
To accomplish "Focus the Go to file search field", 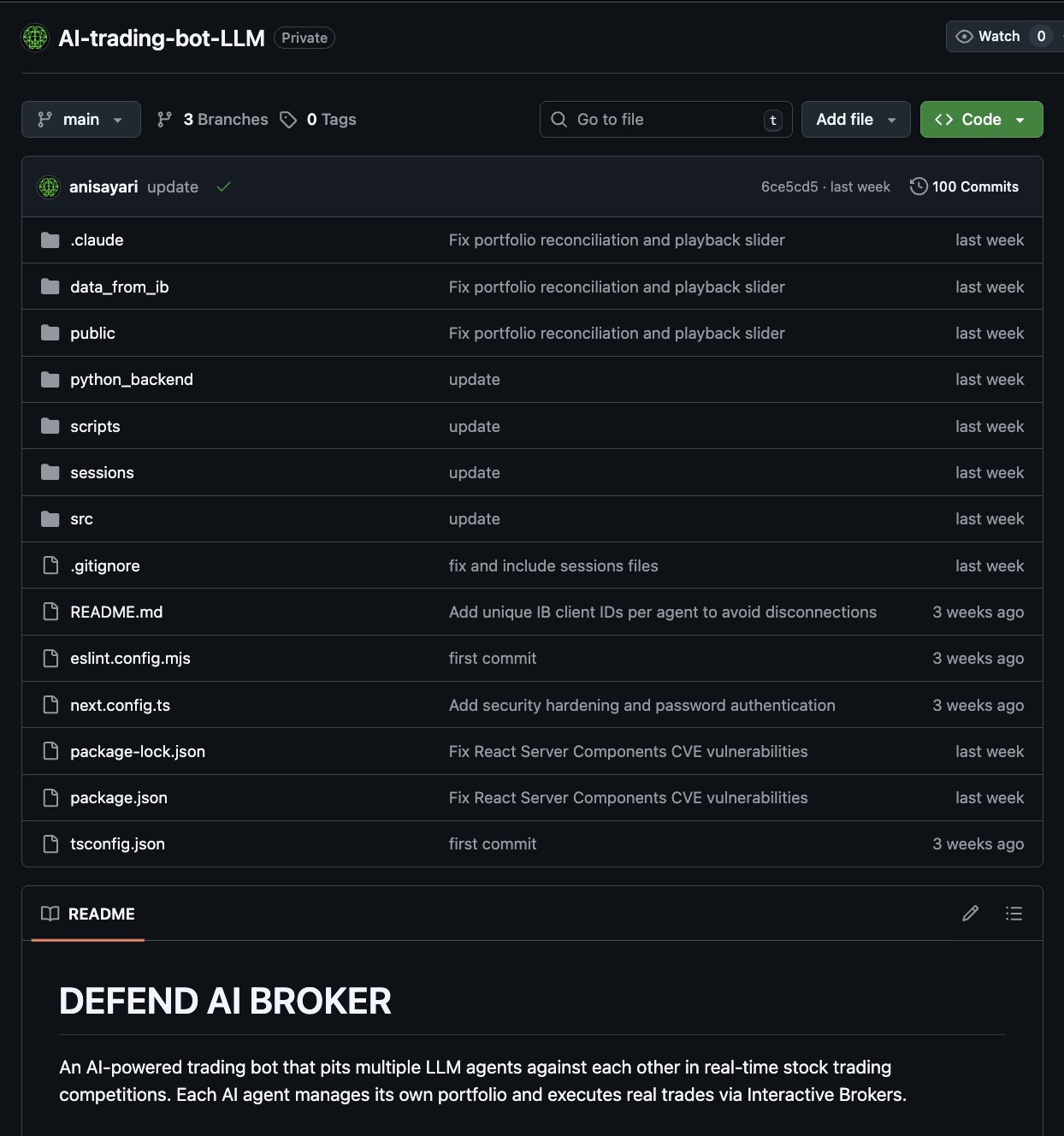I will pos(665,120).
